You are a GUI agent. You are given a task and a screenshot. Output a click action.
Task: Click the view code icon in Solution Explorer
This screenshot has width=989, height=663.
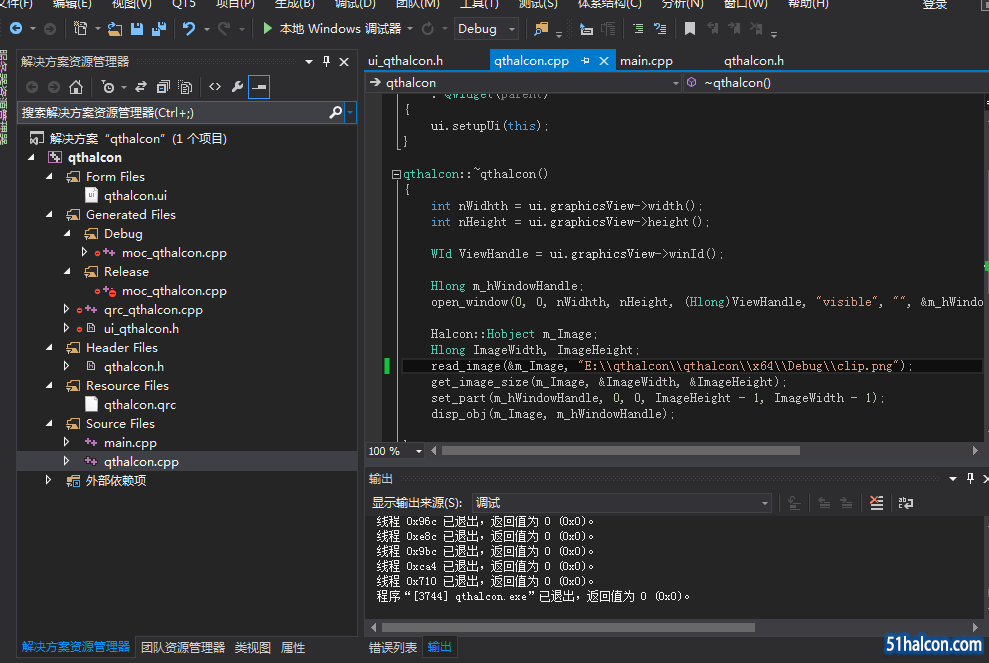(x=215, y=87)
